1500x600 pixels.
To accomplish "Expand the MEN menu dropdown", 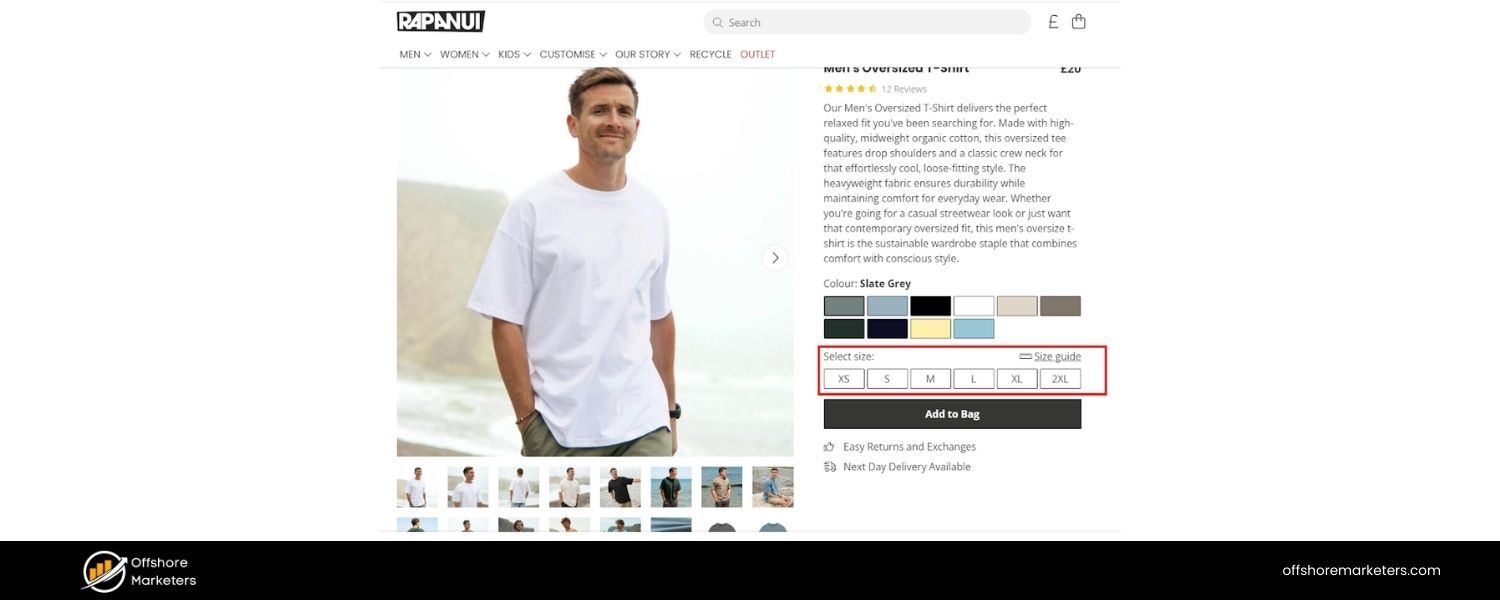I will 415,54.
